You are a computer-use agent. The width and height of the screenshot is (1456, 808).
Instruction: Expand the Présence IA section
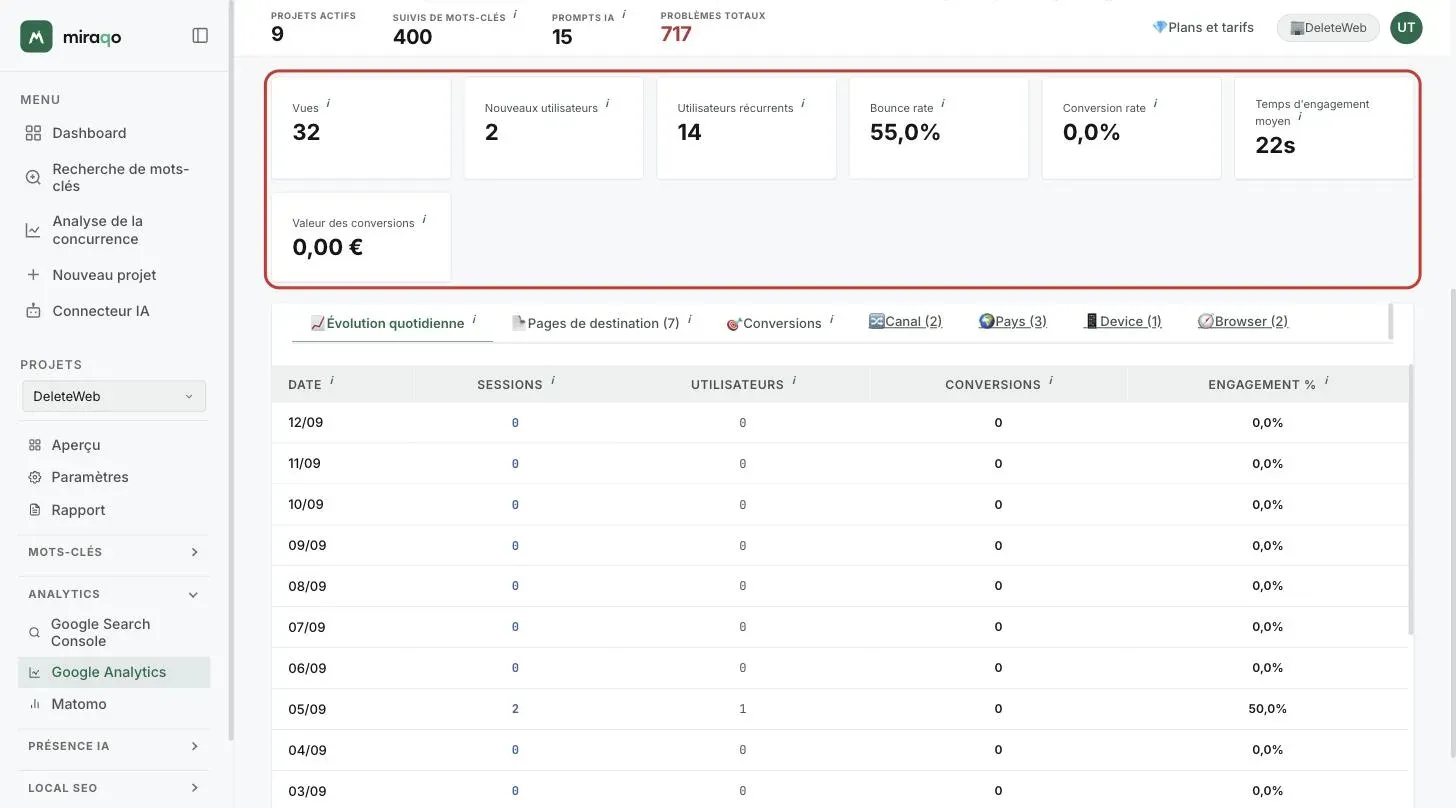click(114, 746)
